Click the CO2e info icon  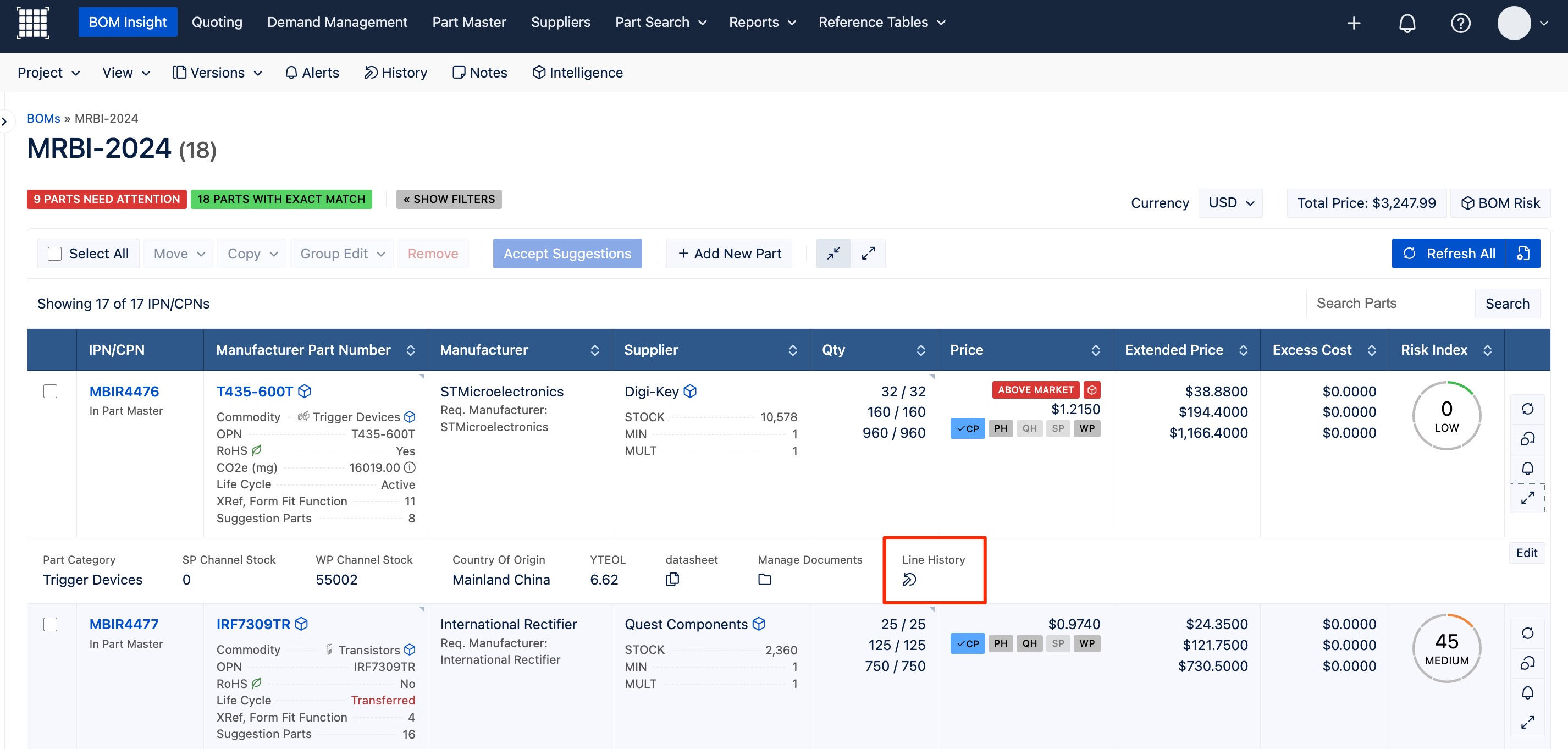coord(410,467)
